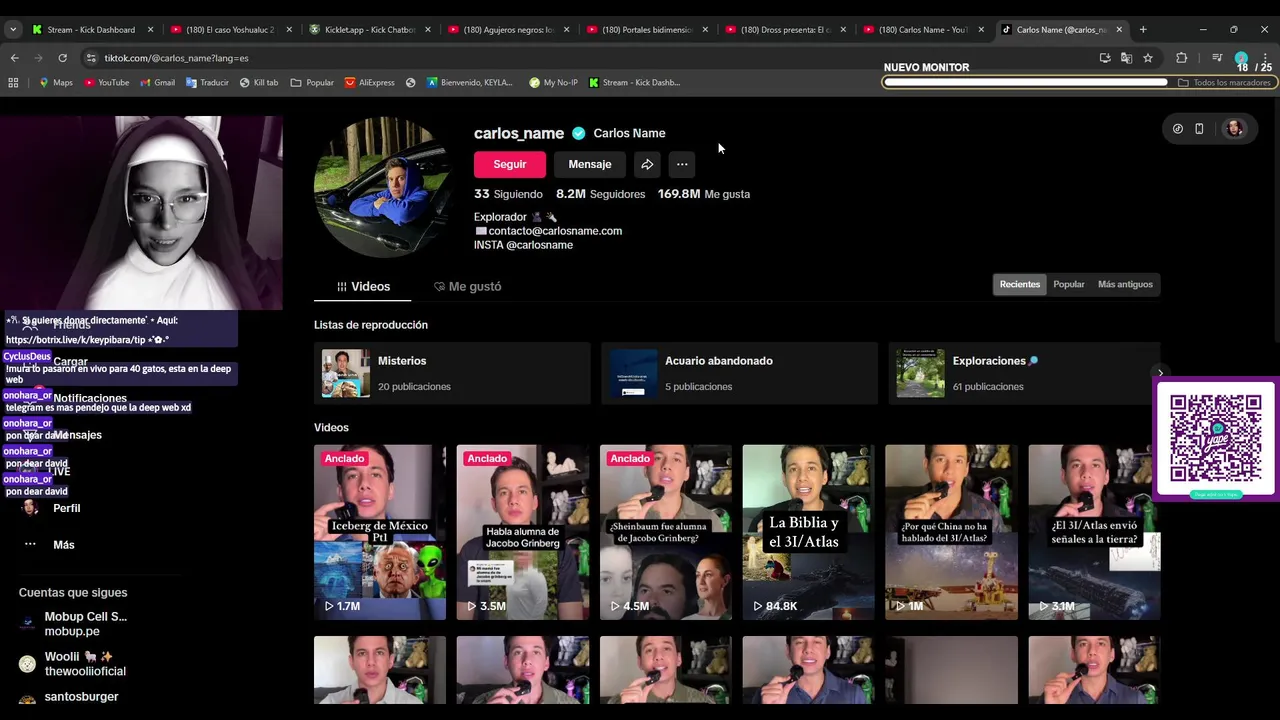The image size is (1280, 720).
Task: Open the browser extensions puzzle icon
Action: 1181,58
